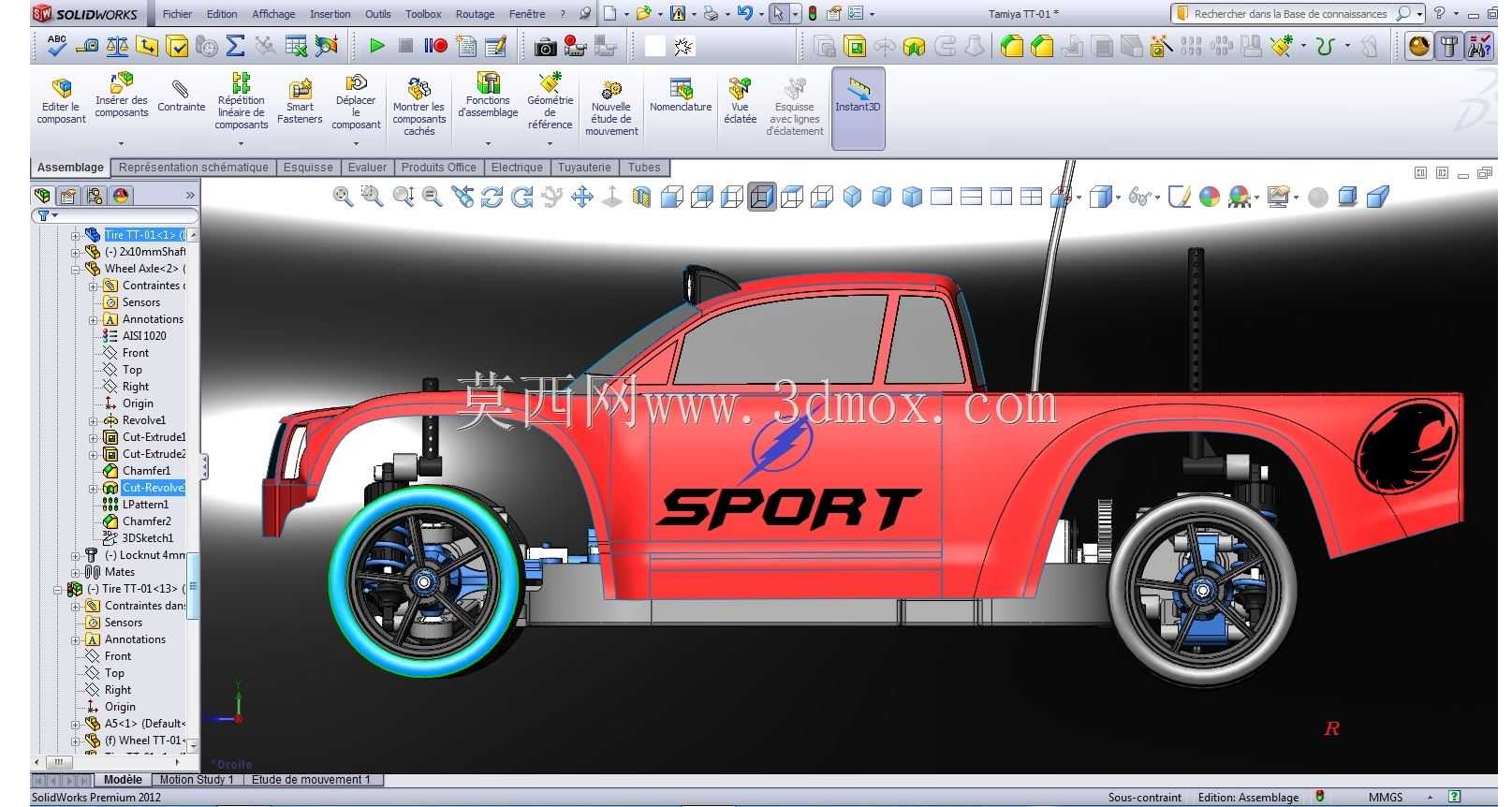The image size is (1512, 807).
Task: Select Cut-Revolve feature in tree
Action: coord(154,488)
